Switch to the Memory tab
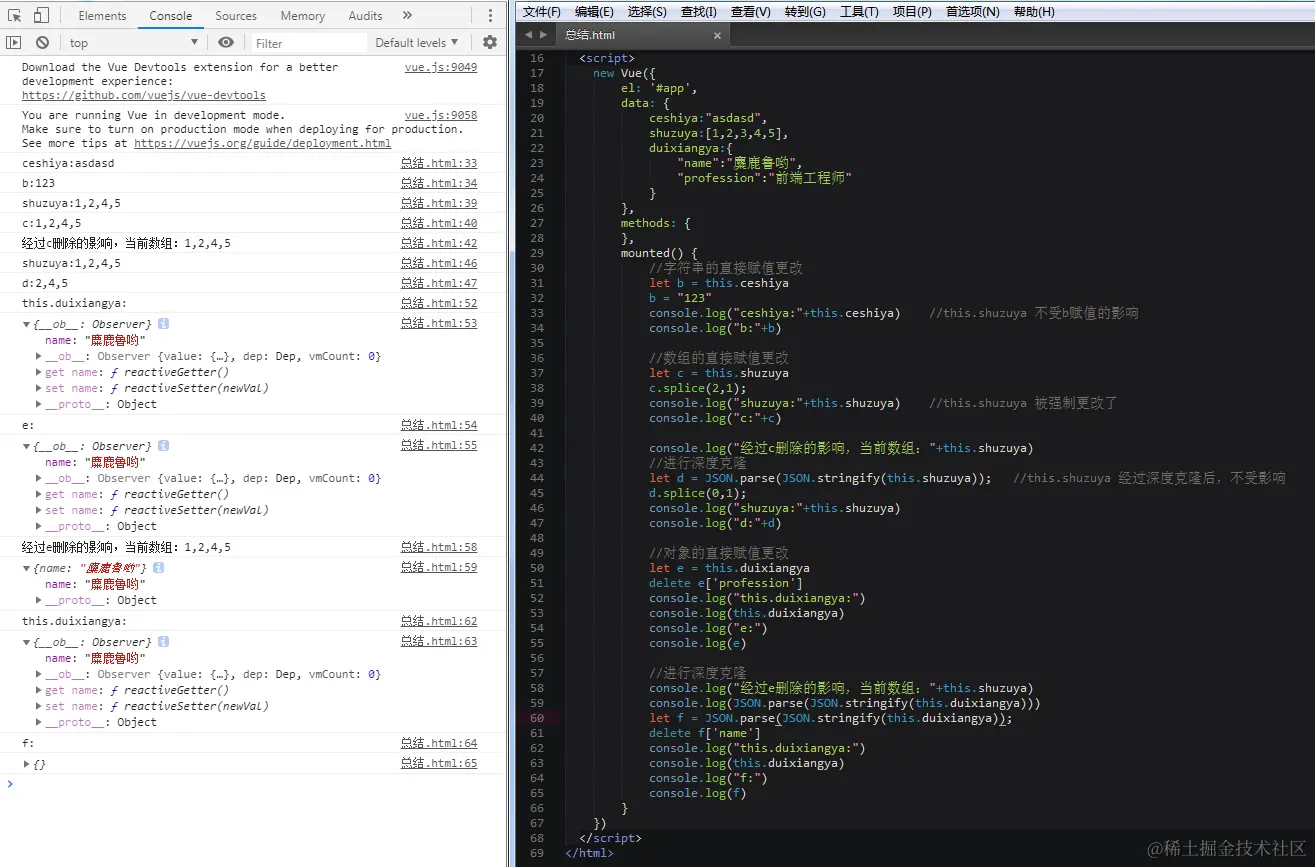Viewport: 1315px width, 867px height. tap(303, 15)
